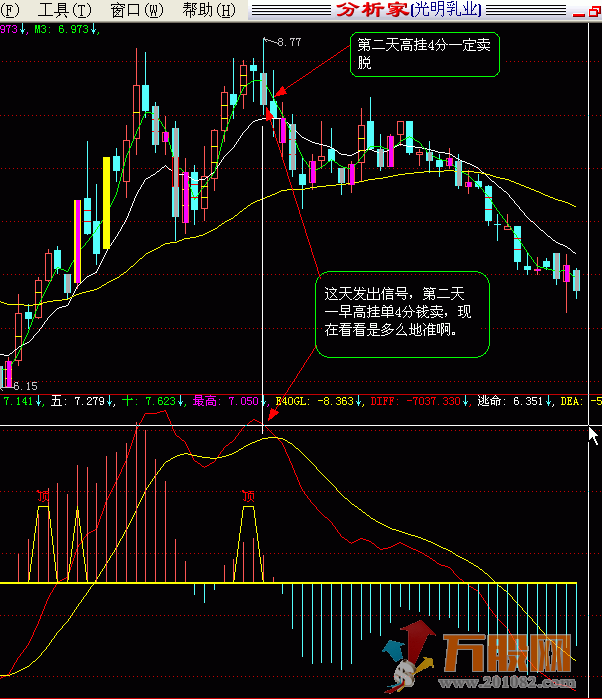Select the M3: 6.973 indicator value
Viewport: 602px width, 699px height.
pyautogui.click(x=65, y=29)
